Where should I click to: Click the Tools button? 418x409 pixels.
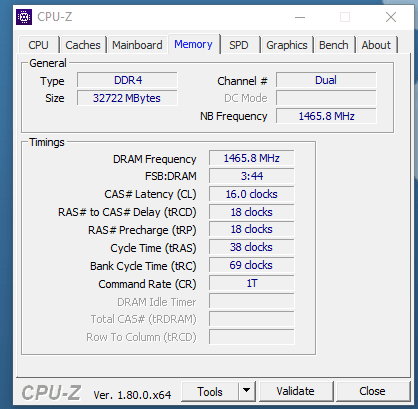click(210, 391)
